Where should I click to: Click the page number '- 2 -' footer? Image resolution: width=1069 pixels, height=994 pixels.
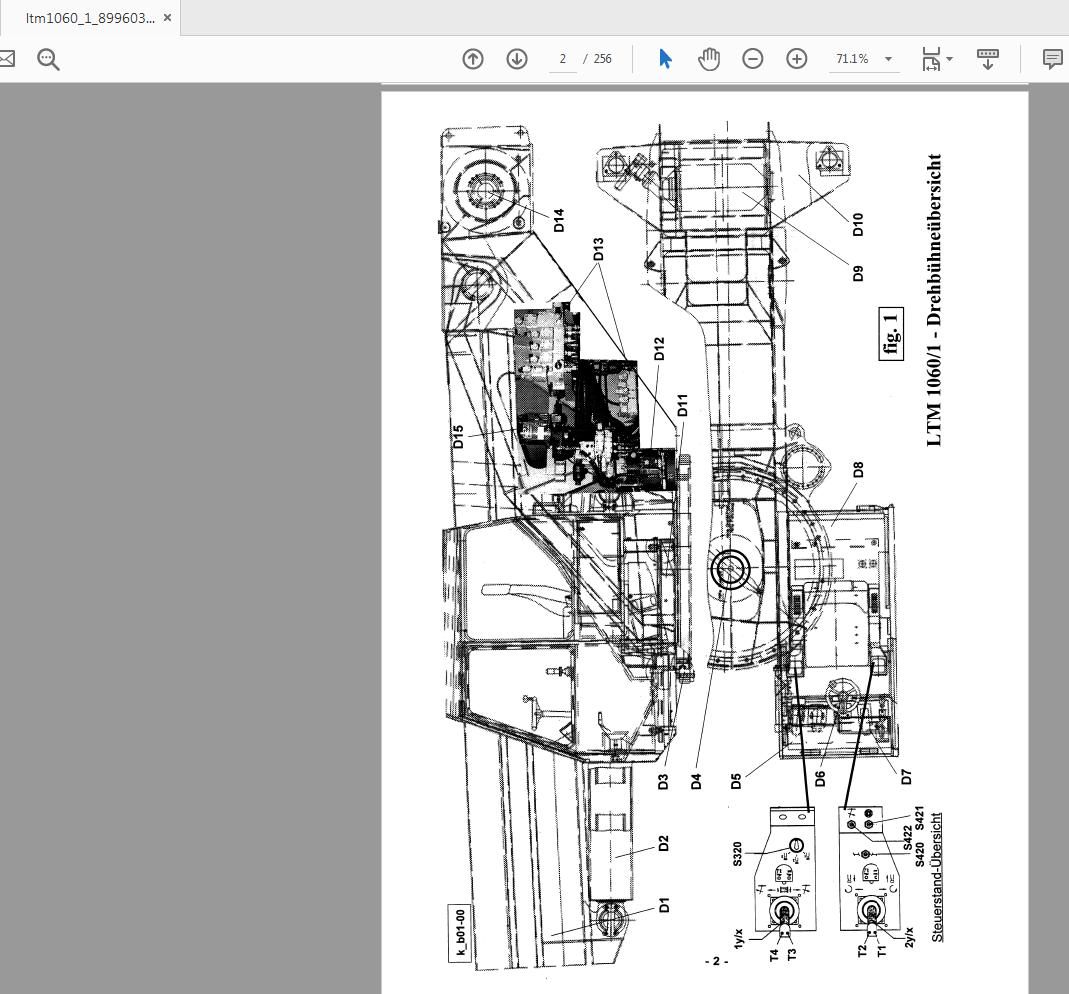(716, 961)
